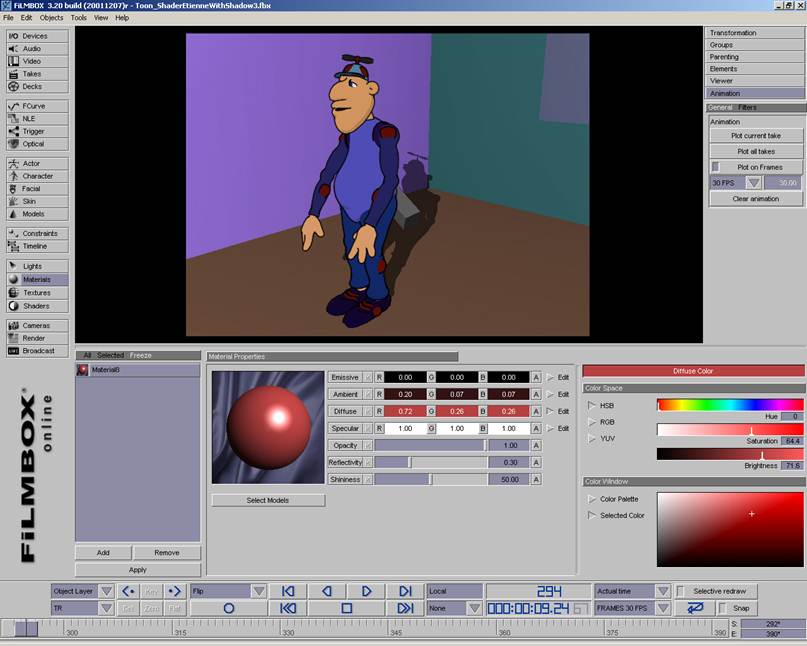Image resolution: width=807 pixels, height=646 pixels.
Task: Open the Audio panel
Action: coord(37,48)
